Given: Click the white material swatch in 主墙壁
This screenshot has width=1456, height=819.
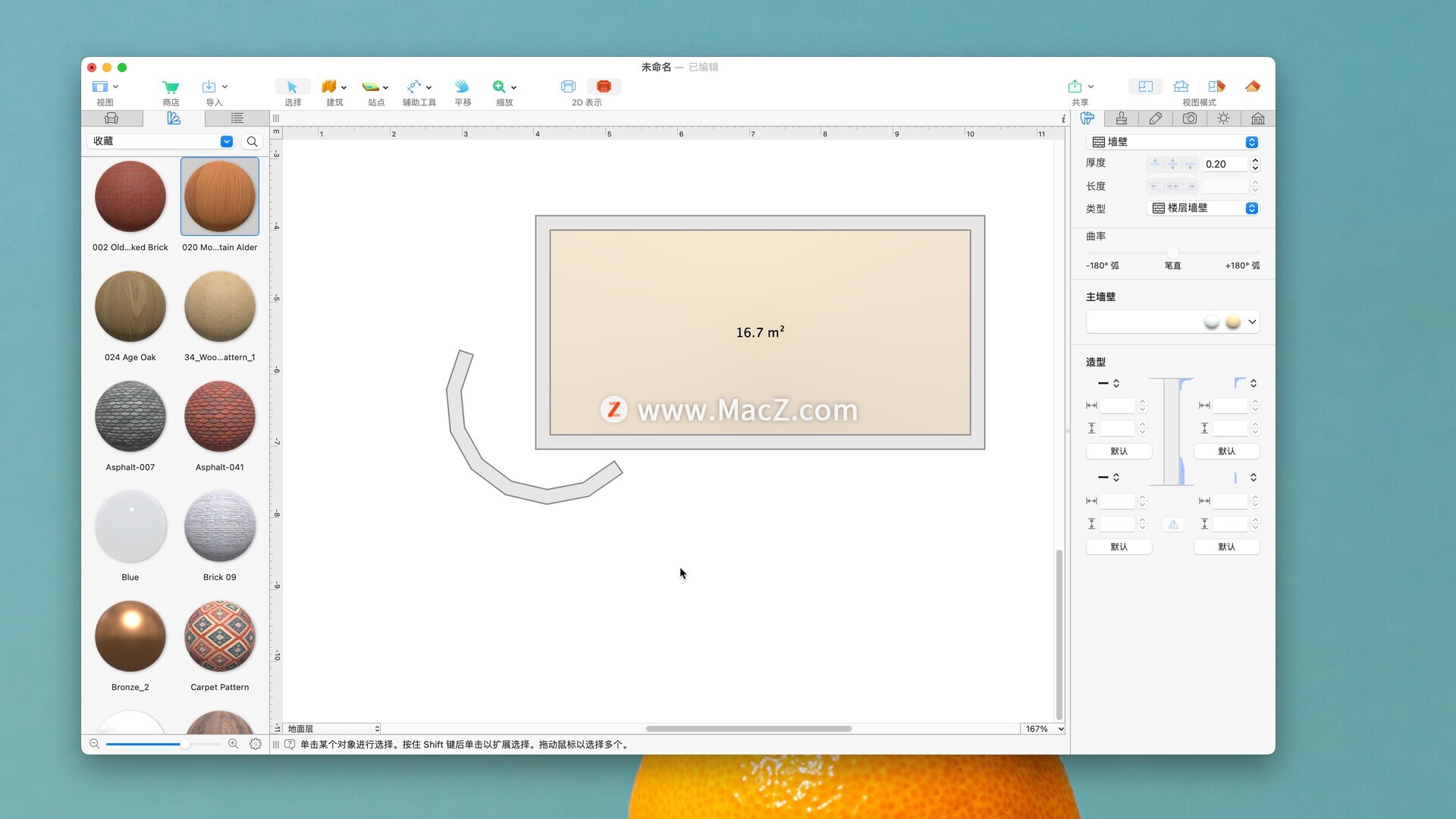Looking at the screenshot, I should tap(1212, 322).
